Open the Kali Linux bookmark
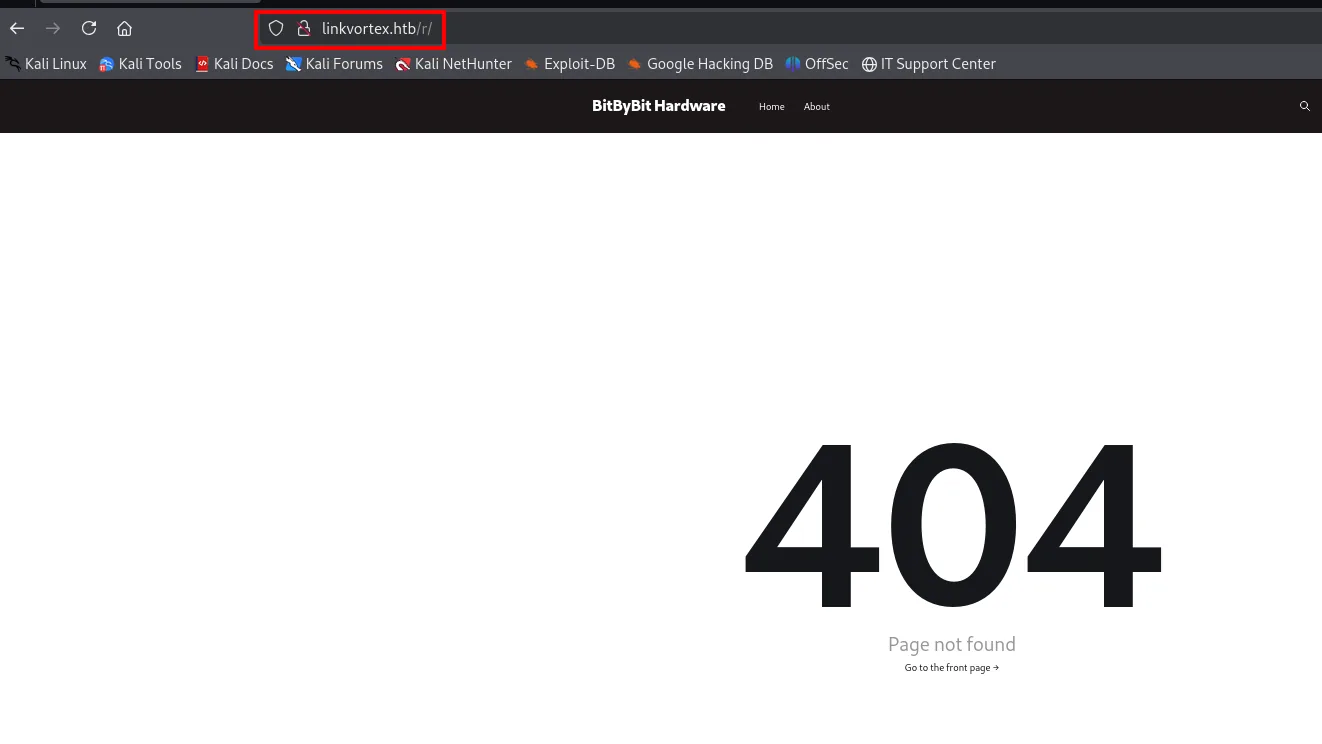 click(46, 64)
